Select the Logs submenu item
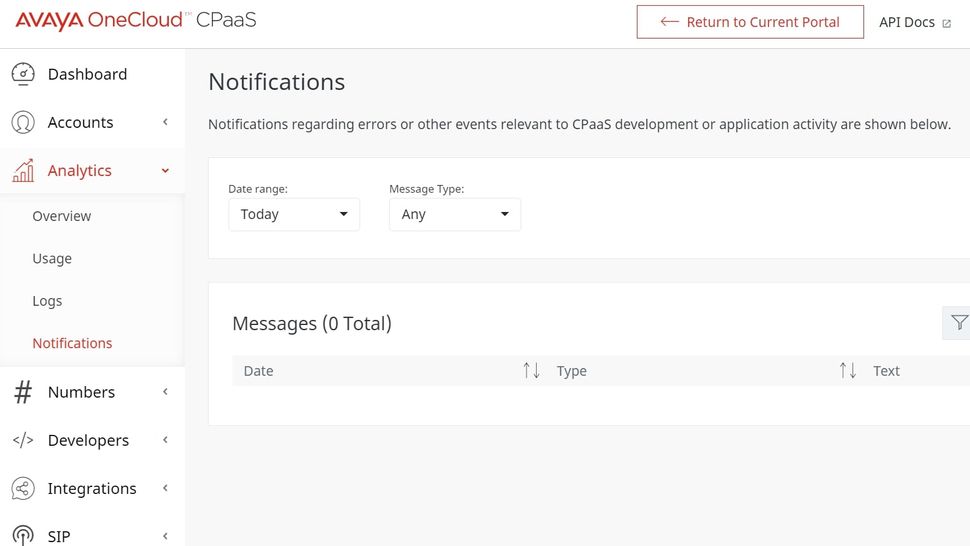This screenshot has height=546, width=970. tap(47, 301)
